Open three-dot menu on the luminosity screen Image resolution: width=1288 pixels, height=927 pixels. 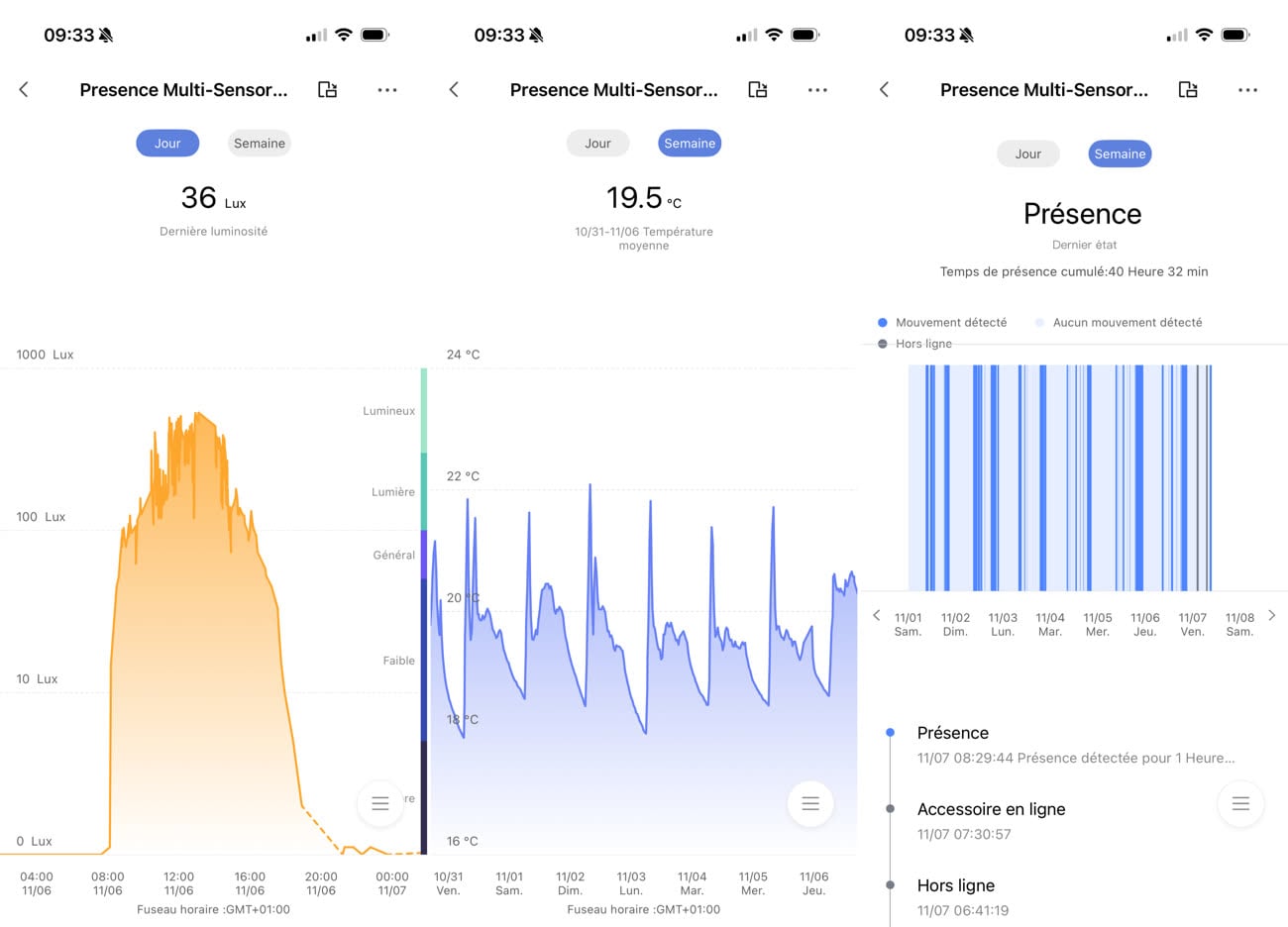coord(387,90)
